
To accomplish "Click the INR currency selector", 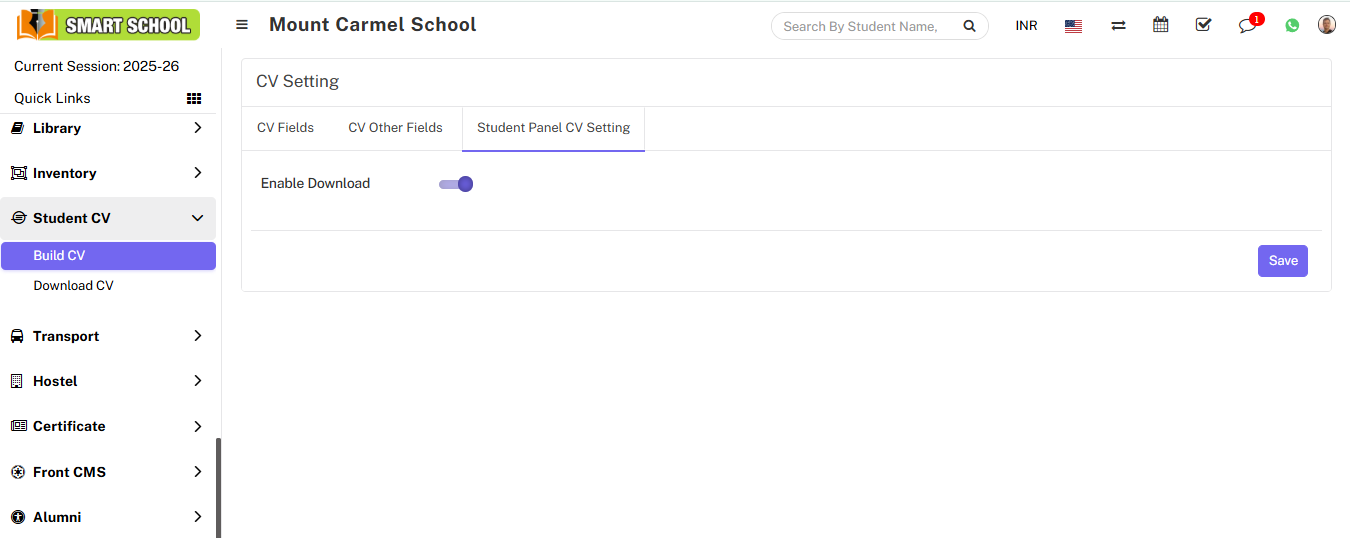I will click(x=1026, y=26).
